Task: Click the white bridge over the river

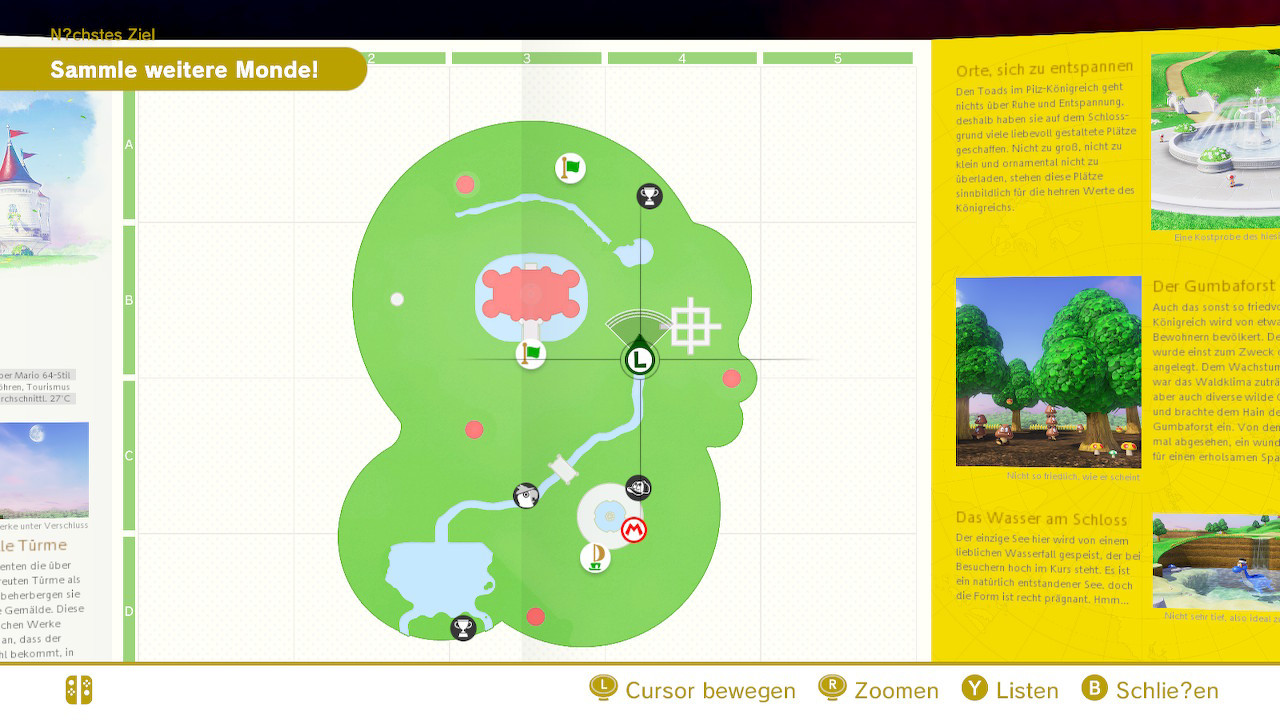Action: coord(564,469)
